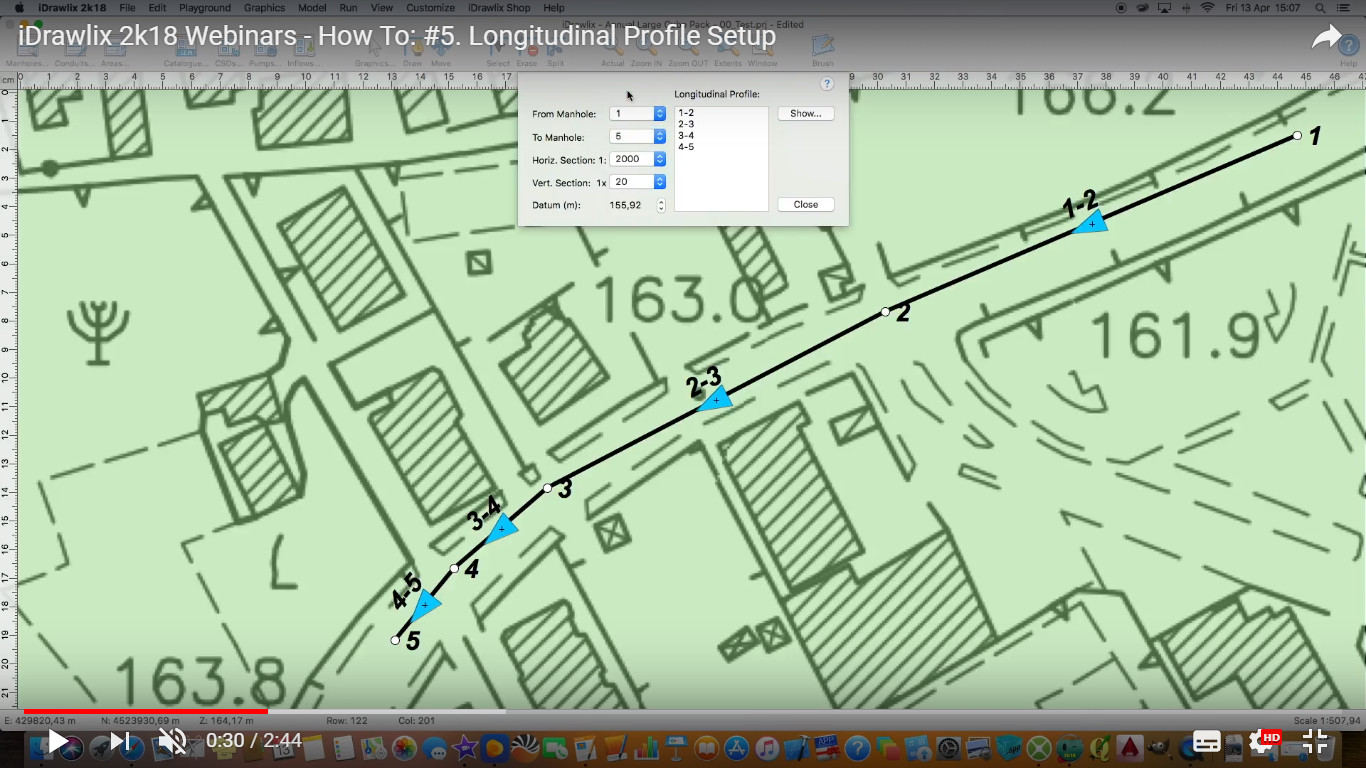This screenshot has height=768, width=1366.
Task: Open the iDrawlix Shop menu
Action: click(499, 7)
